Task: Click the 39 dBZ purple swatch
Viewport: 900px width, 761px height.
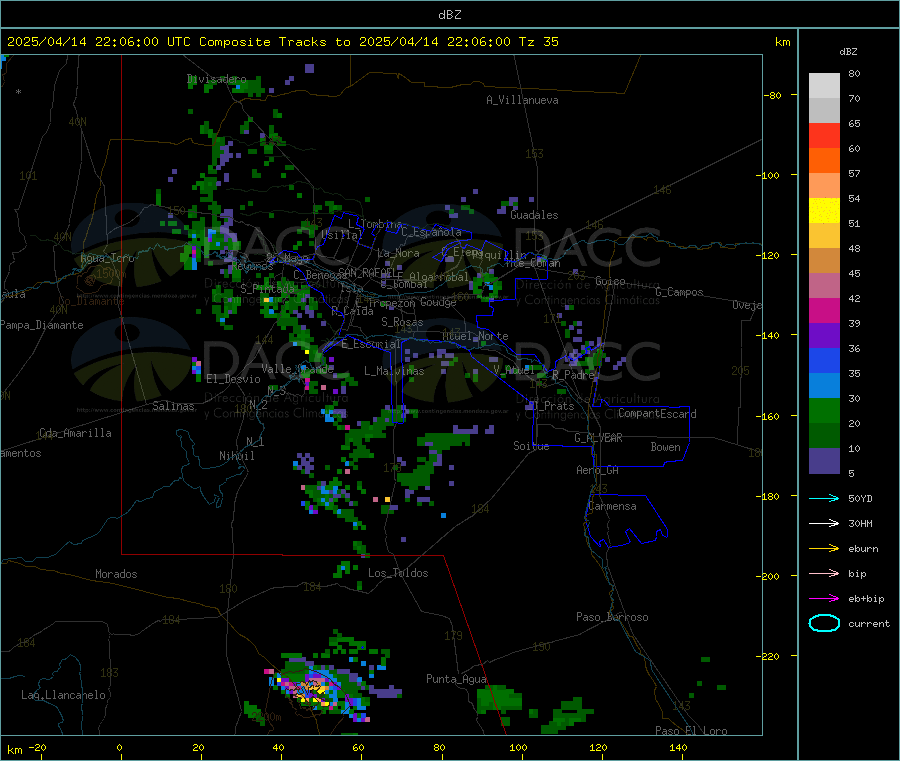Action: [824, 336]
